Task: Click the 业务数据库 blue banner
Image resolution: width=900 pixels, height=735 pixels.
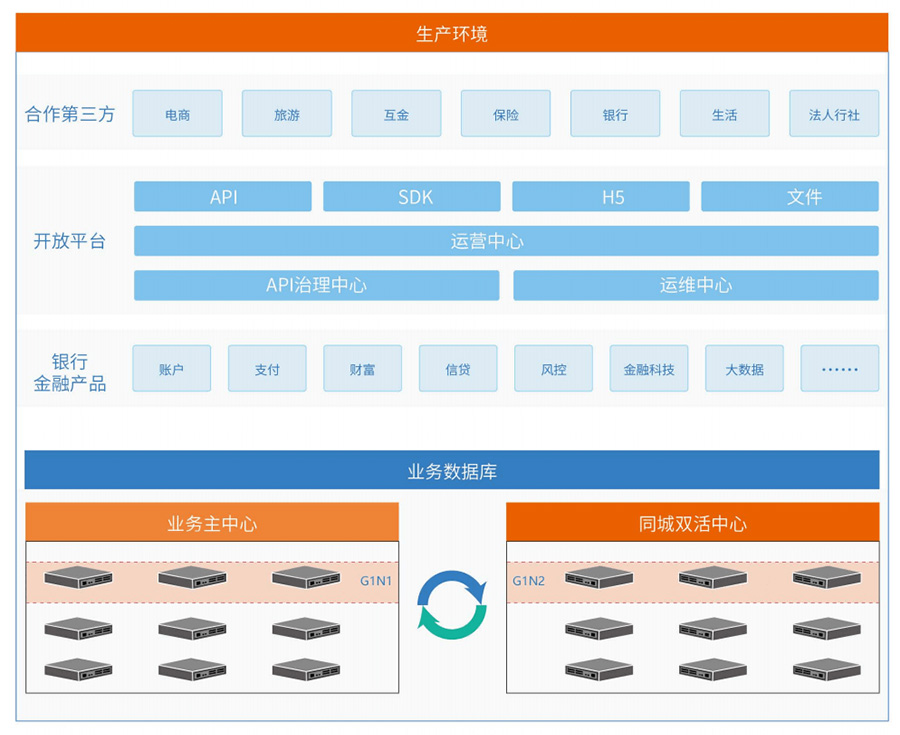Action: pyautogui.click(x=452, y=470)
